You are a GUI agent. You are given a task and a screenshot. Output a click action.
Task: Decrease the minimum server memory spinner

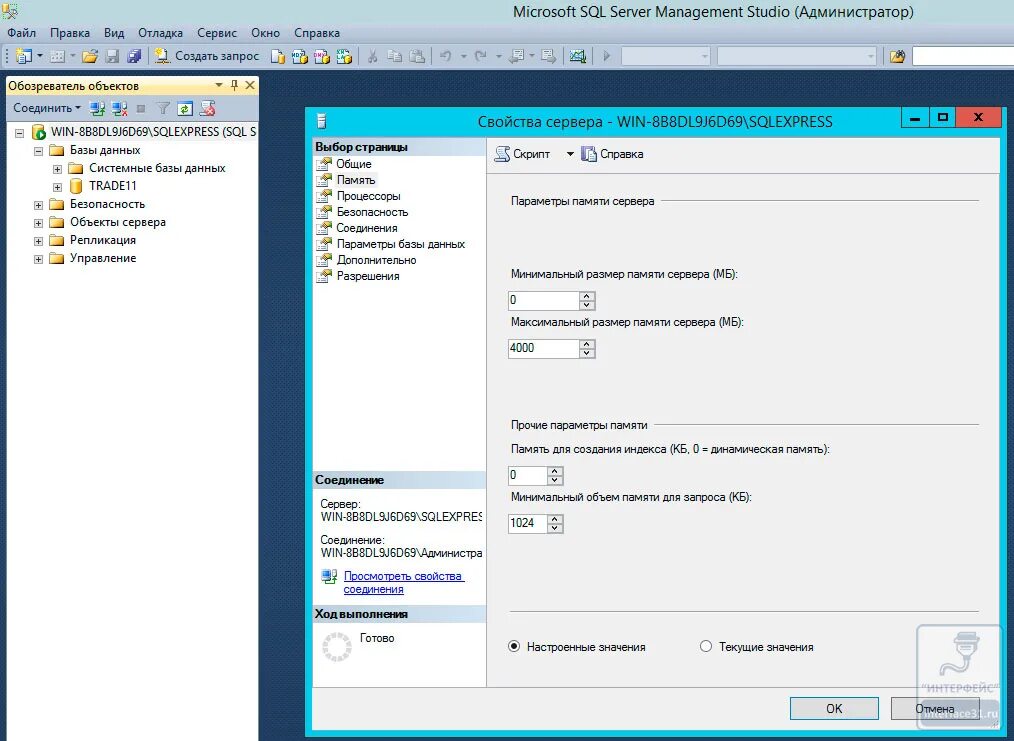point(587,305)
